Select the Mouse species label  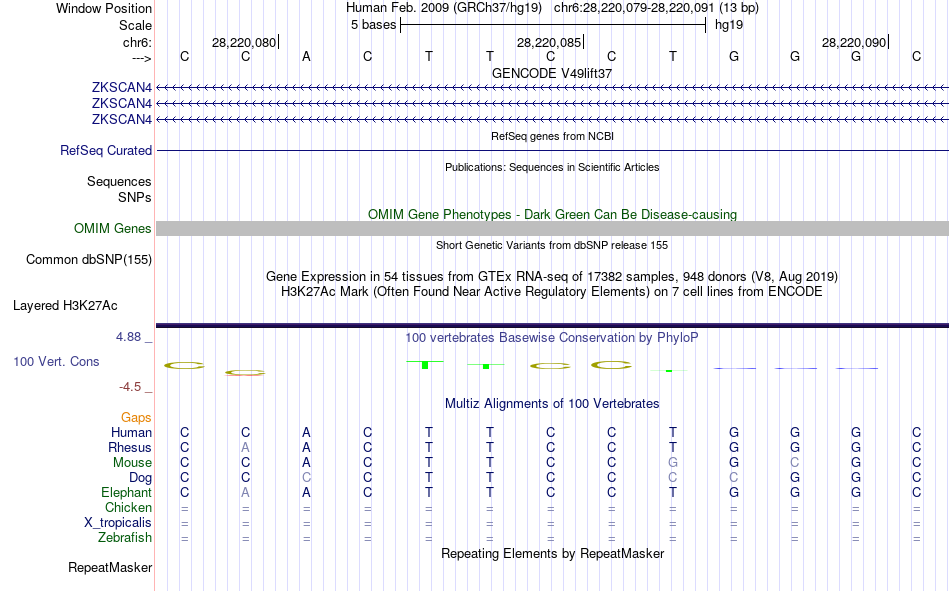click(x=132, y=462)
